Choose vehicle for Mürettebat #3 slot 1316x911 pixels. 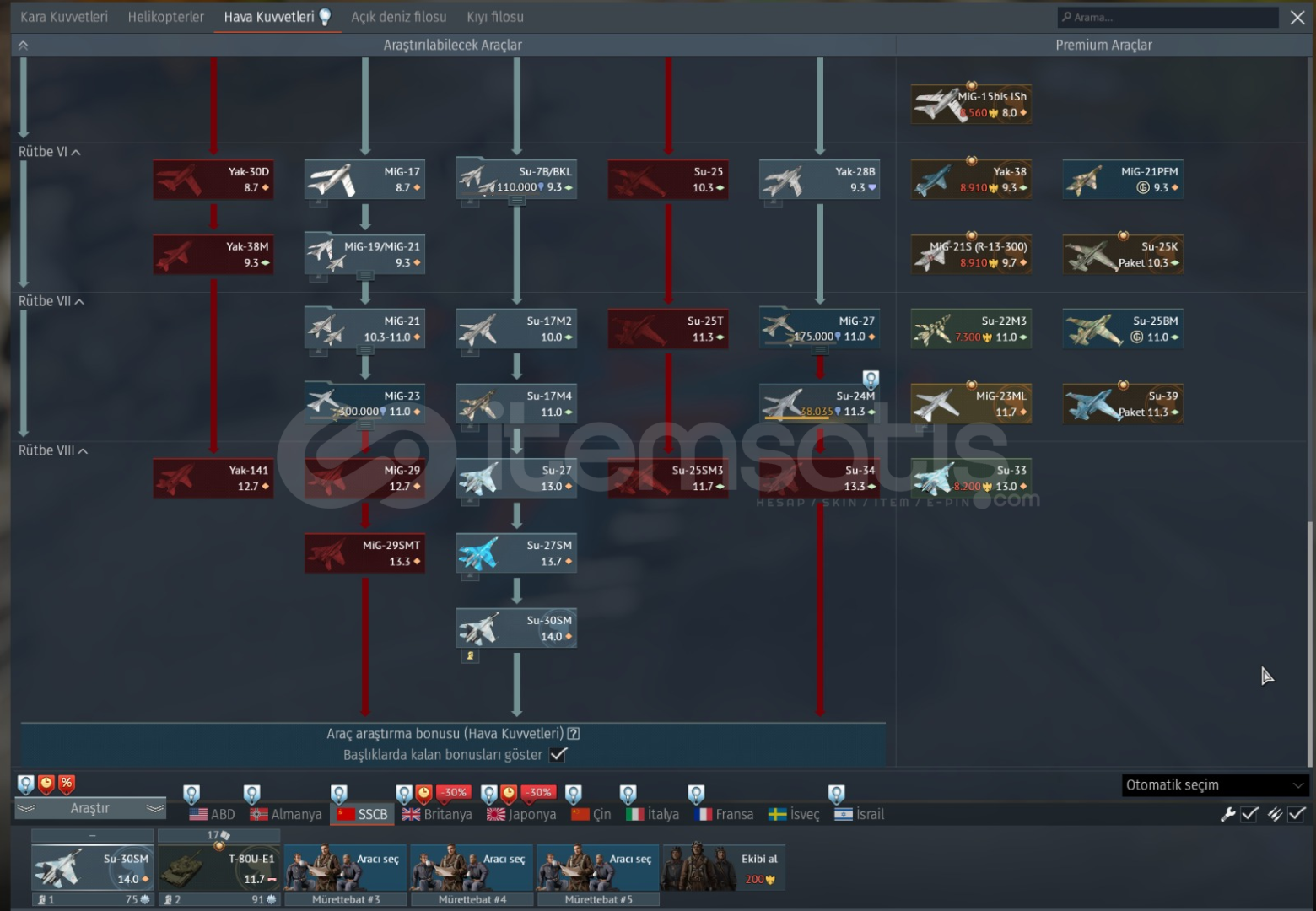click(x=346, y=868)
